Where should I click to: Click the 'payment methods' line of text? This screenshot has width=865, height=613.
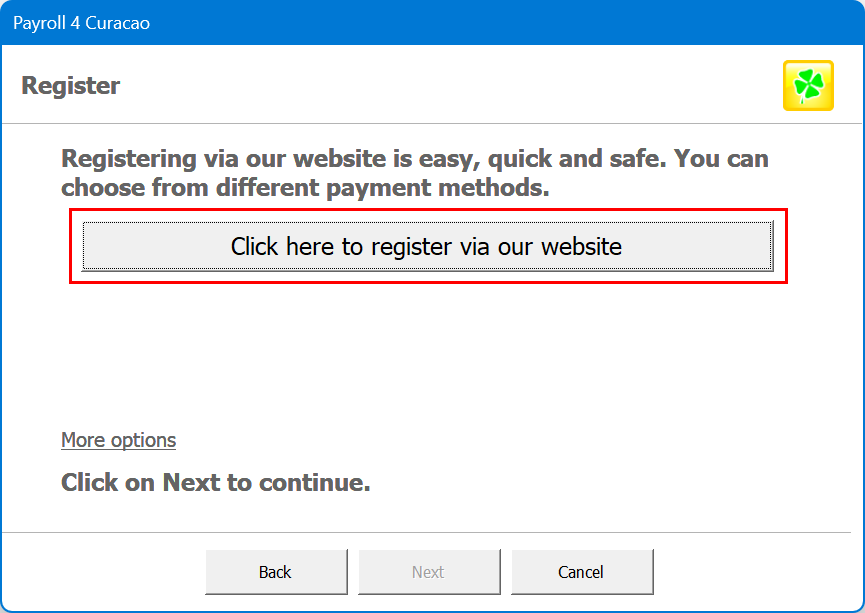pos(305,188)
